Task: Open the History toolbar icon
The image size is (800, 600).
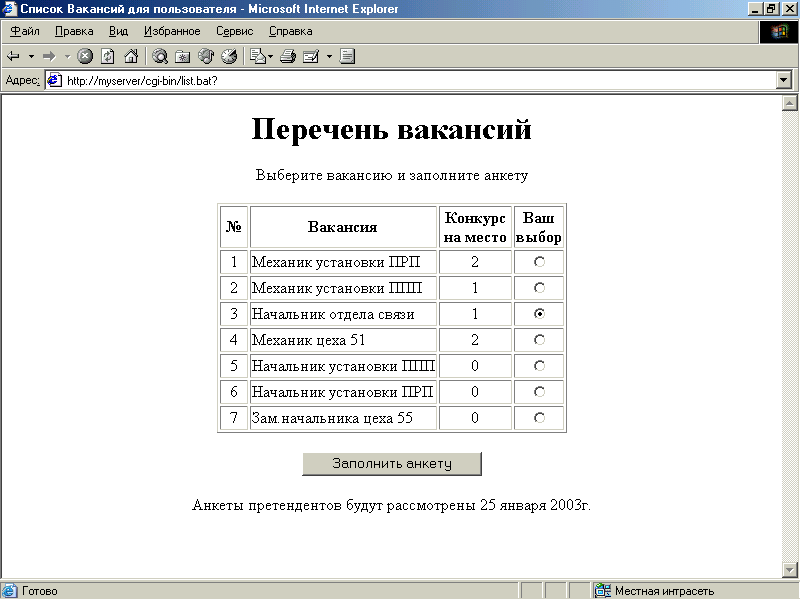Action: pyautogui.click(x=229, y=56)
